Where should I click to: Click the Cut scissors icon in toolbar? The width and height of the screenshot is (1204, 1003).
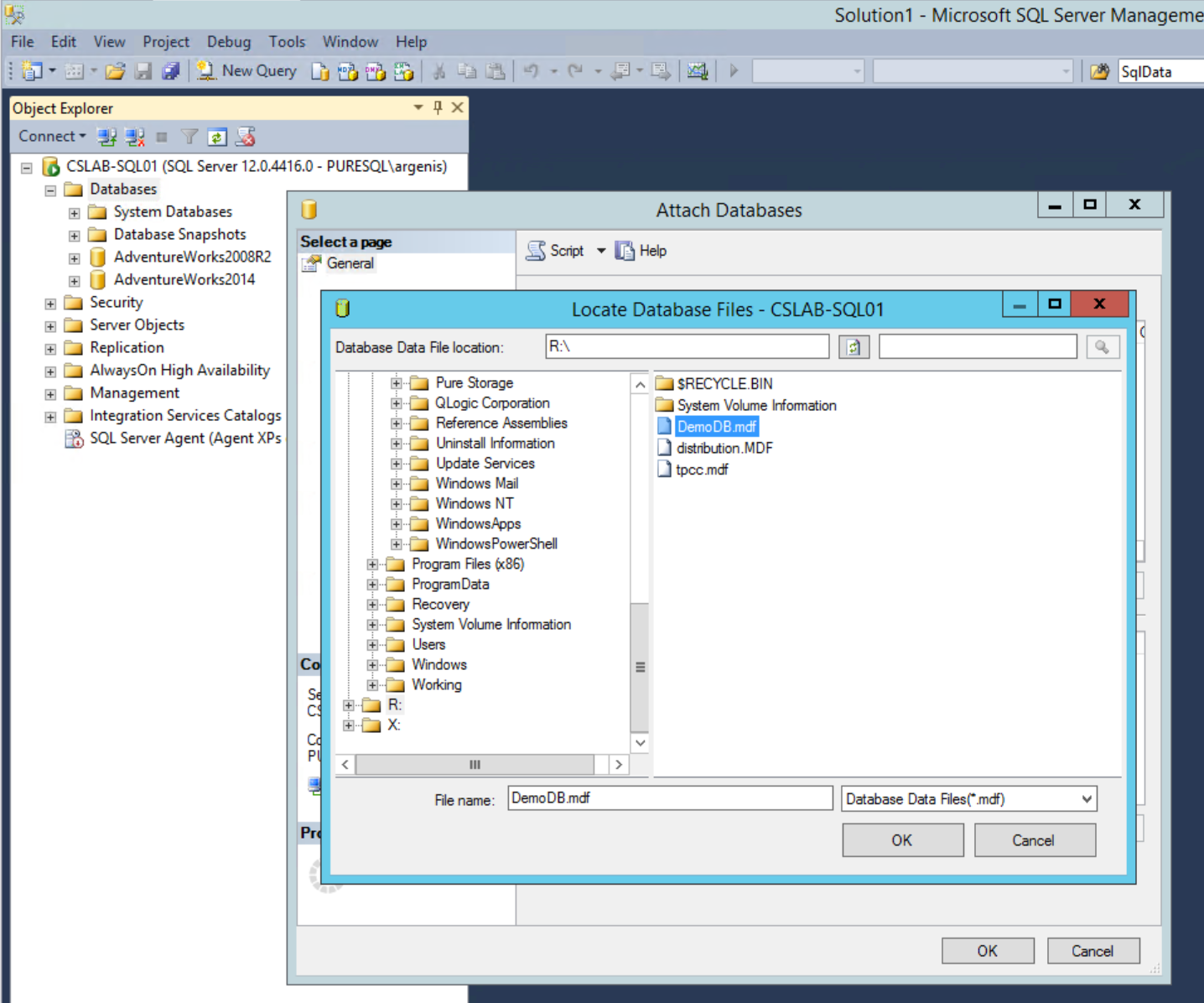point(439,71)
